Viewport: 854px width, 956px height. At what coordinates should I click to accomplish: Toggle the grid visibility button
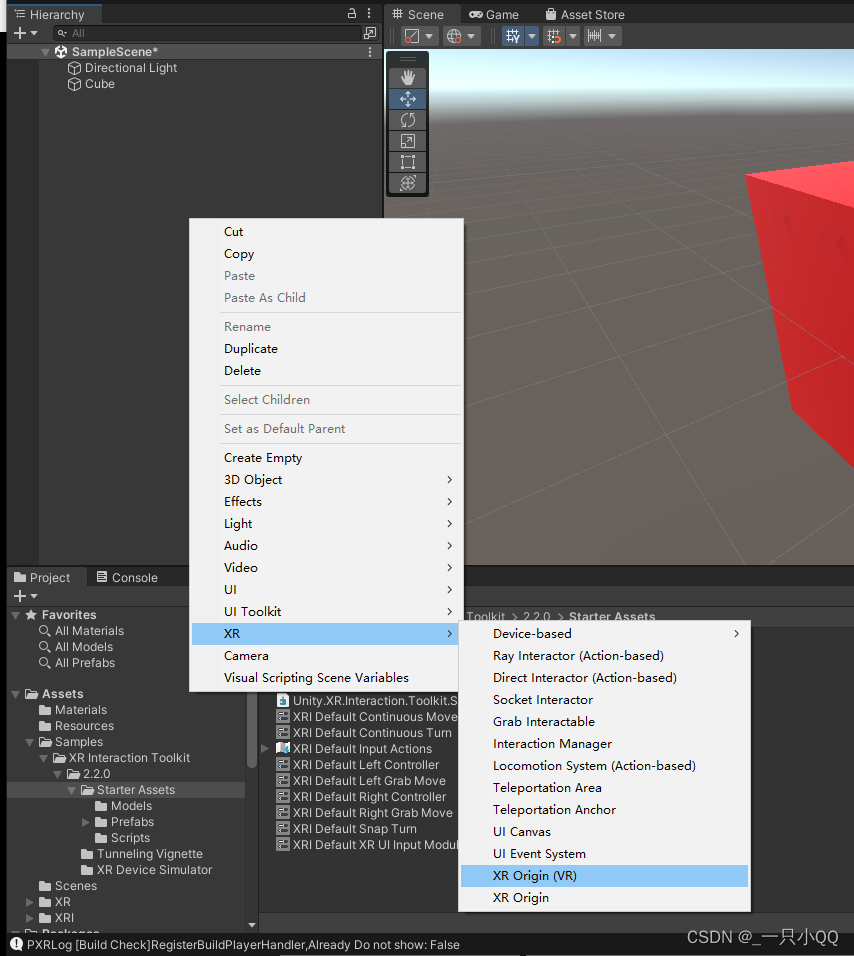(513, 36)
